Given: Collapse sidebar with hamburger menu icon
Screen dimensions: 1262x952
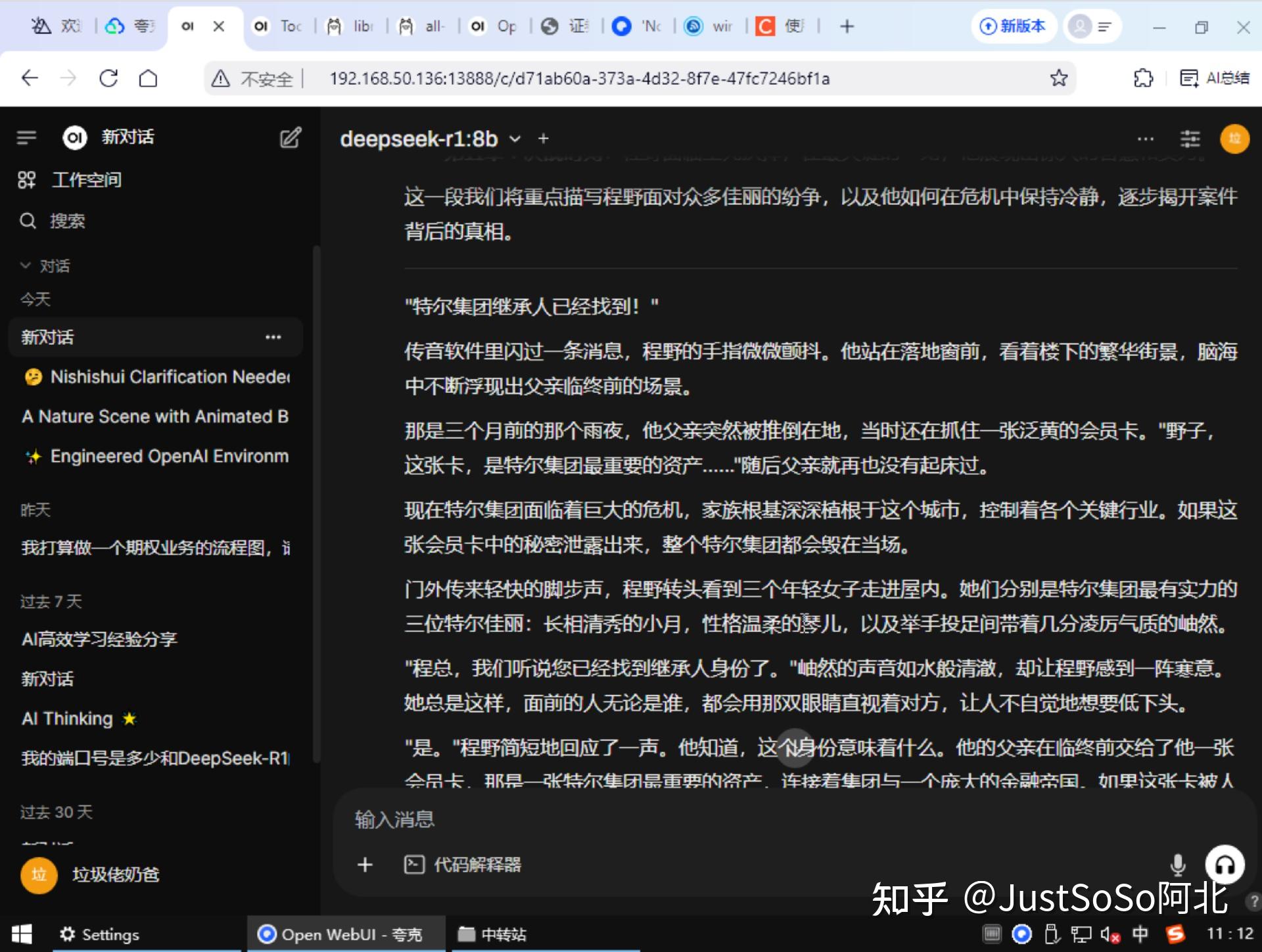Looking at the screenshot, I should point(26,137).
